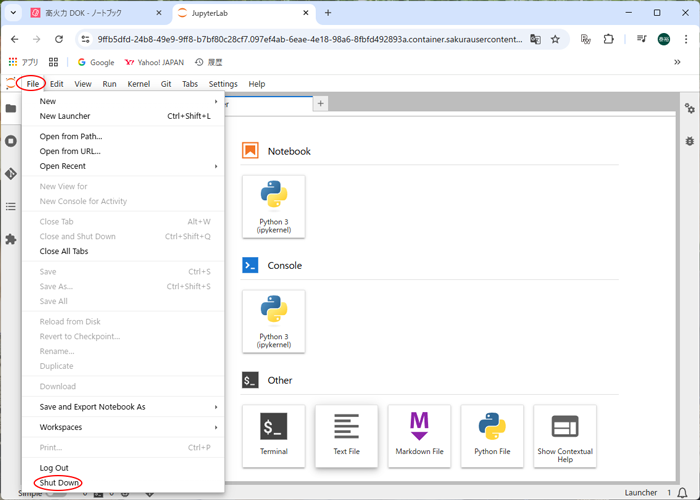Create a new Python File
Screen dimensions: 700x500
pyautogui.click(x=492, y=436)
